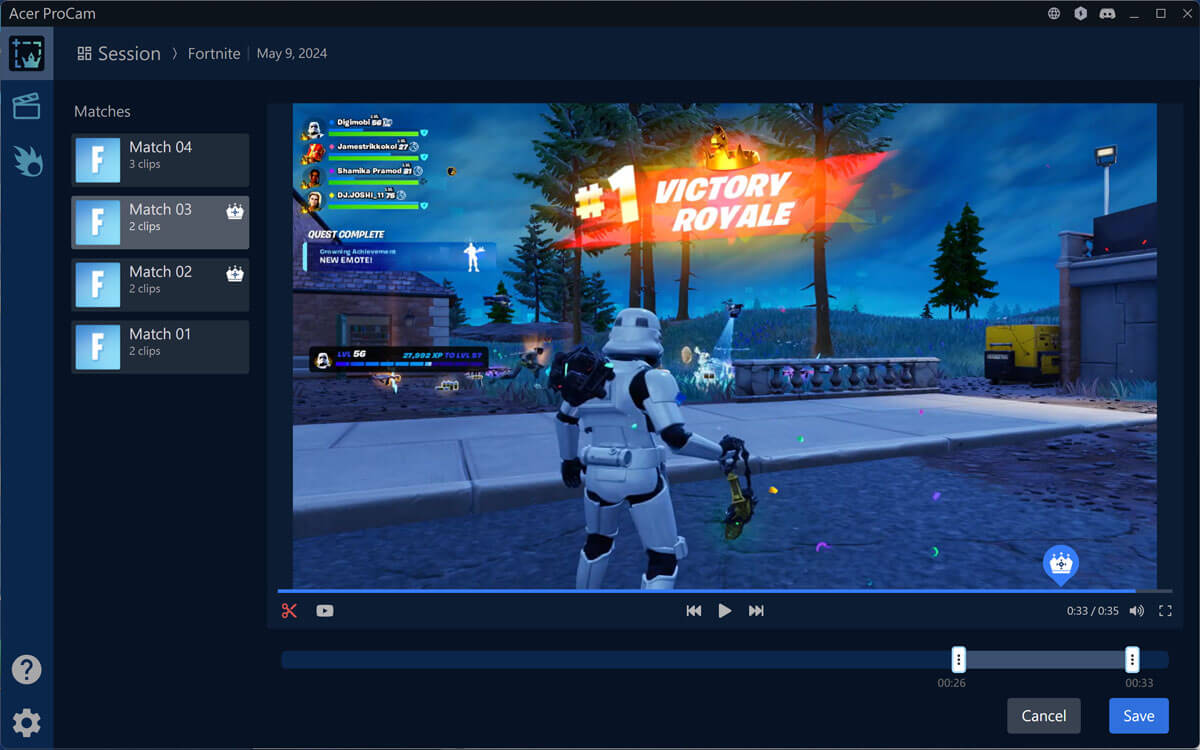Click the trim start handle at 00:26
The image size is (1200, 750).
pos(958,659)
